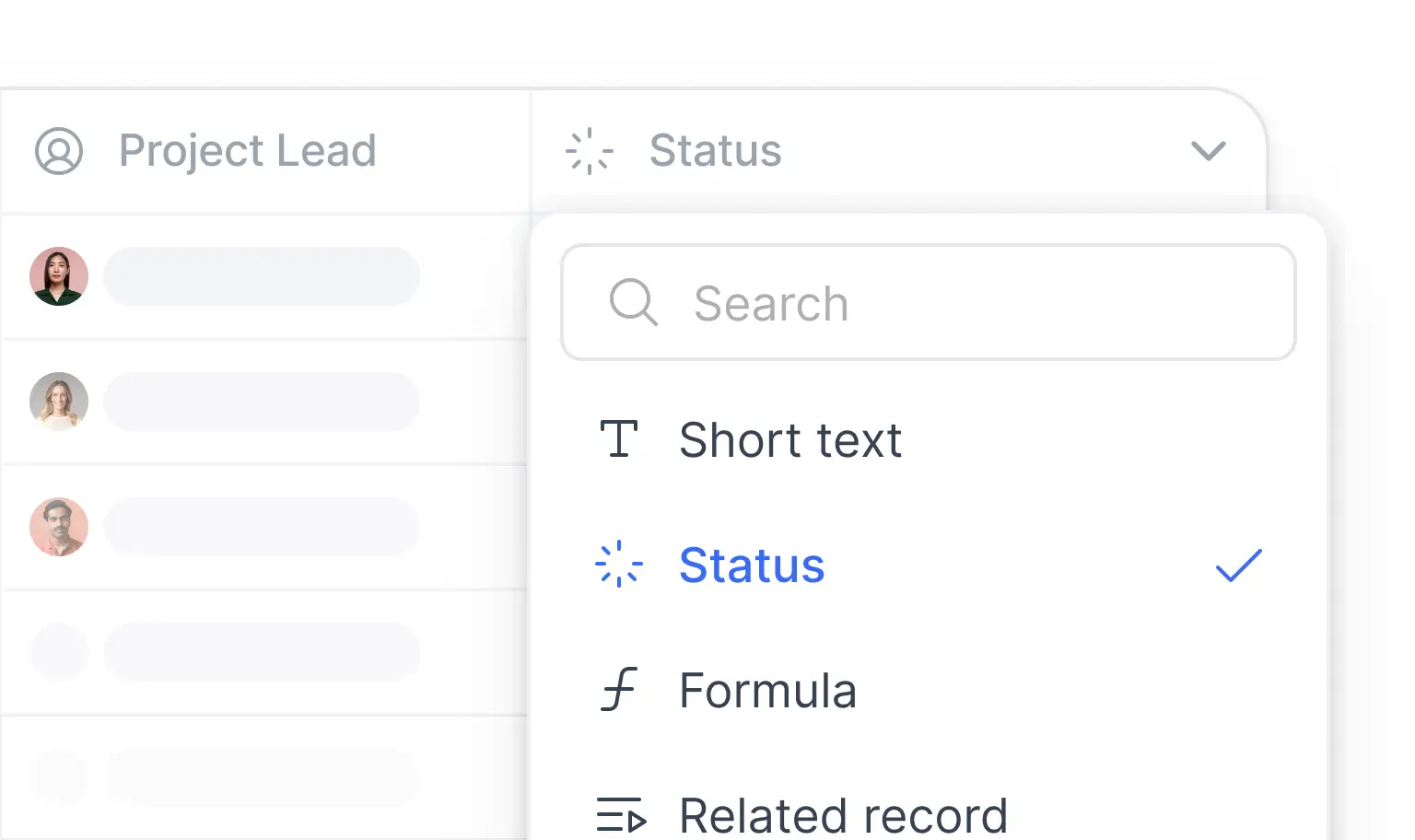
Task: Select the Status menu entry
Action: 752,566
